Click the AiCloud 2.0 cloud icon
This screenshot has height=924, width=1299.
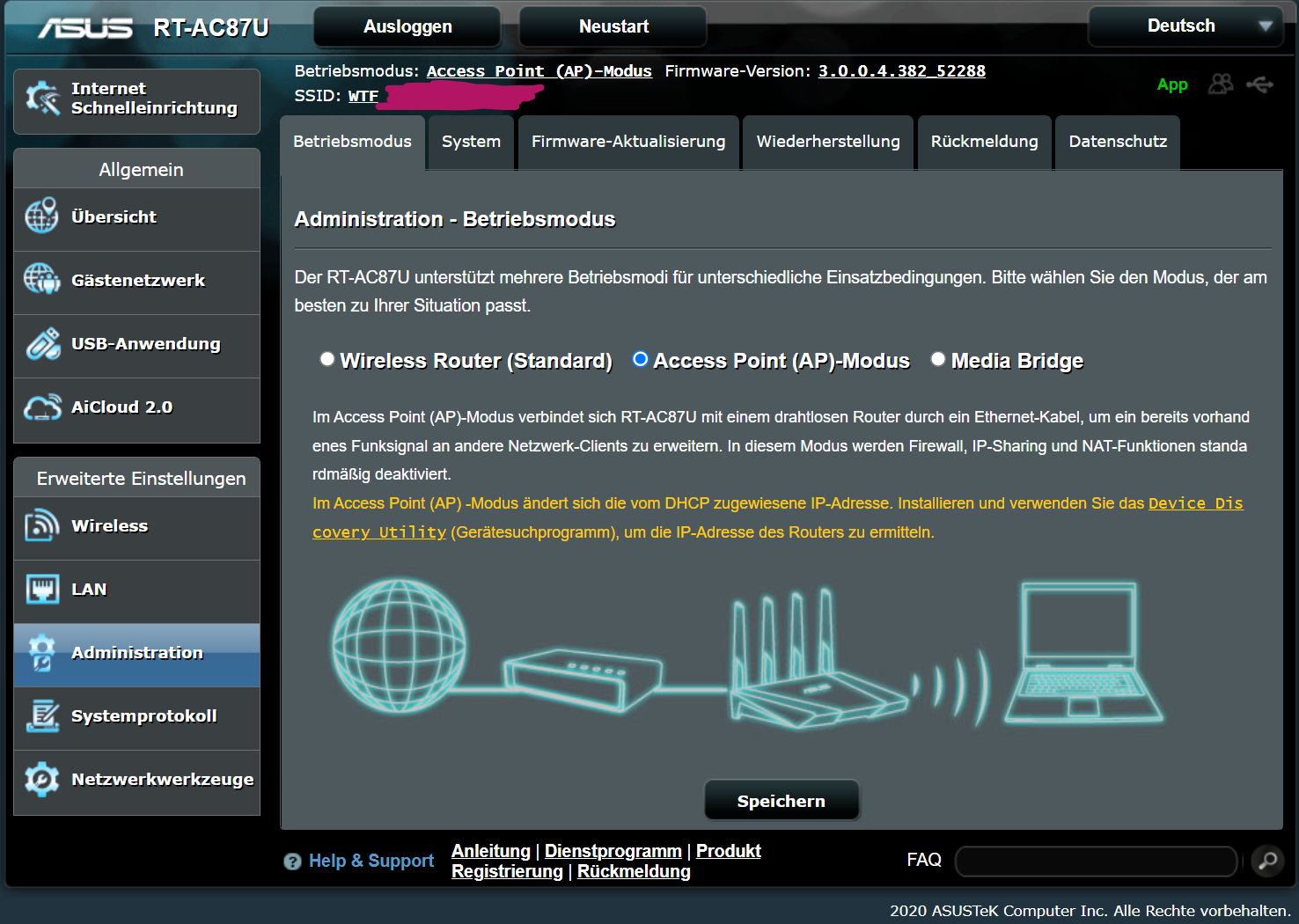pos(42,407)
